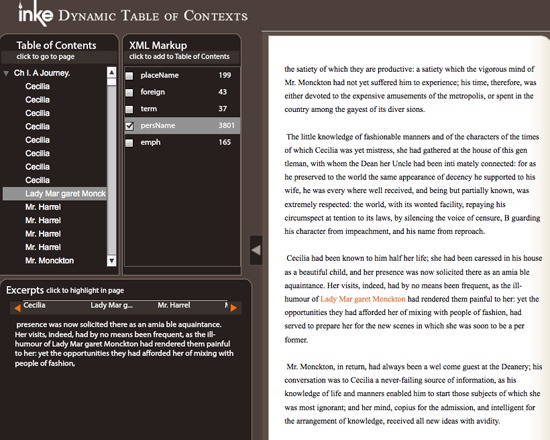This screenshot has width=550, height=440.
Task: Go to next excerpts with the orange right arrow
Action: 233,308
